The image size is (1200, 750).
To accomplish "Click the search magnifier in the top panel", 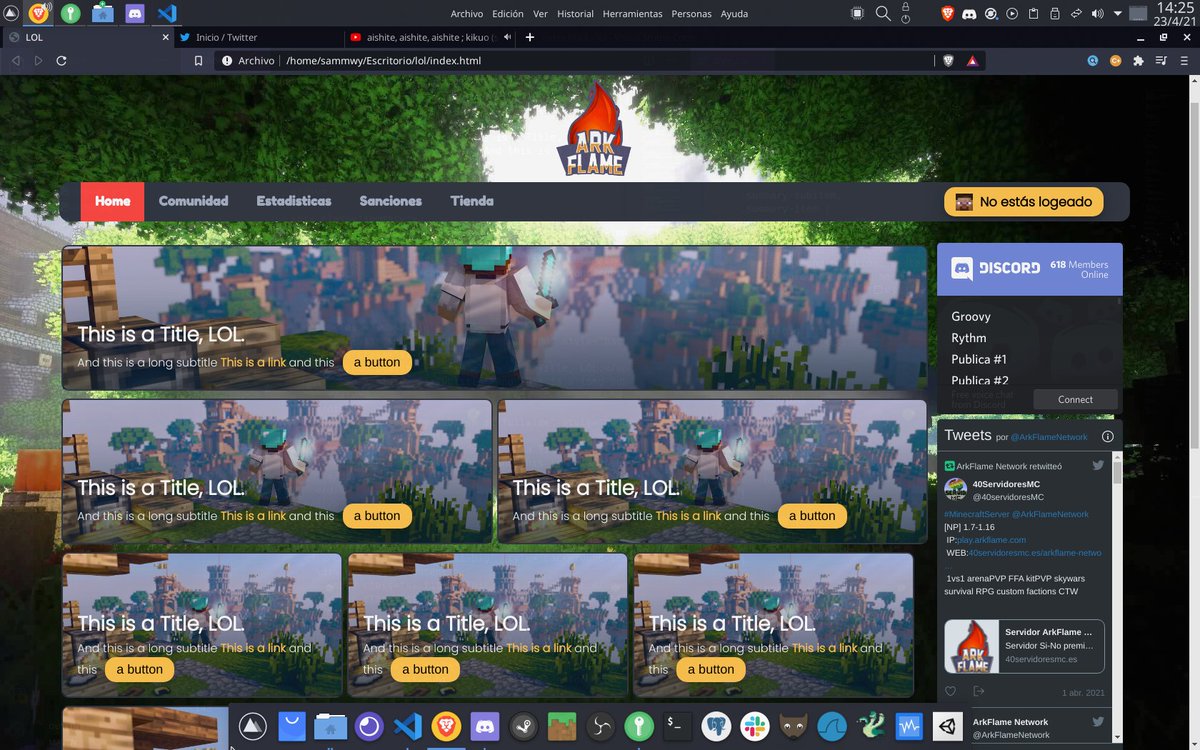I will (883, 14).
